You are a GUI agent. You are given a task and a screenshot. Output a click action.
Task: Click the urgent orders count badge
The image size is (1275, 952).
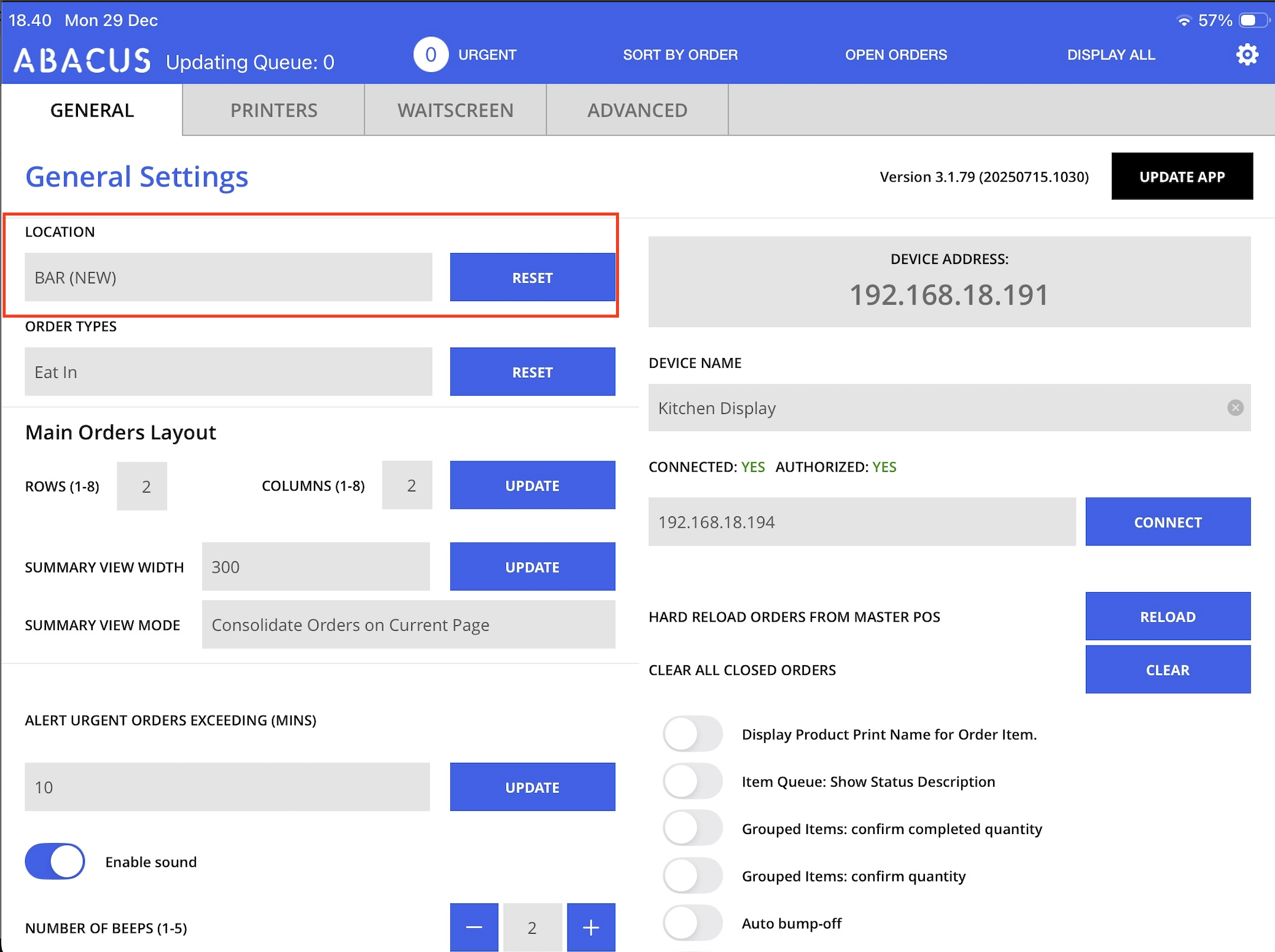431,55
